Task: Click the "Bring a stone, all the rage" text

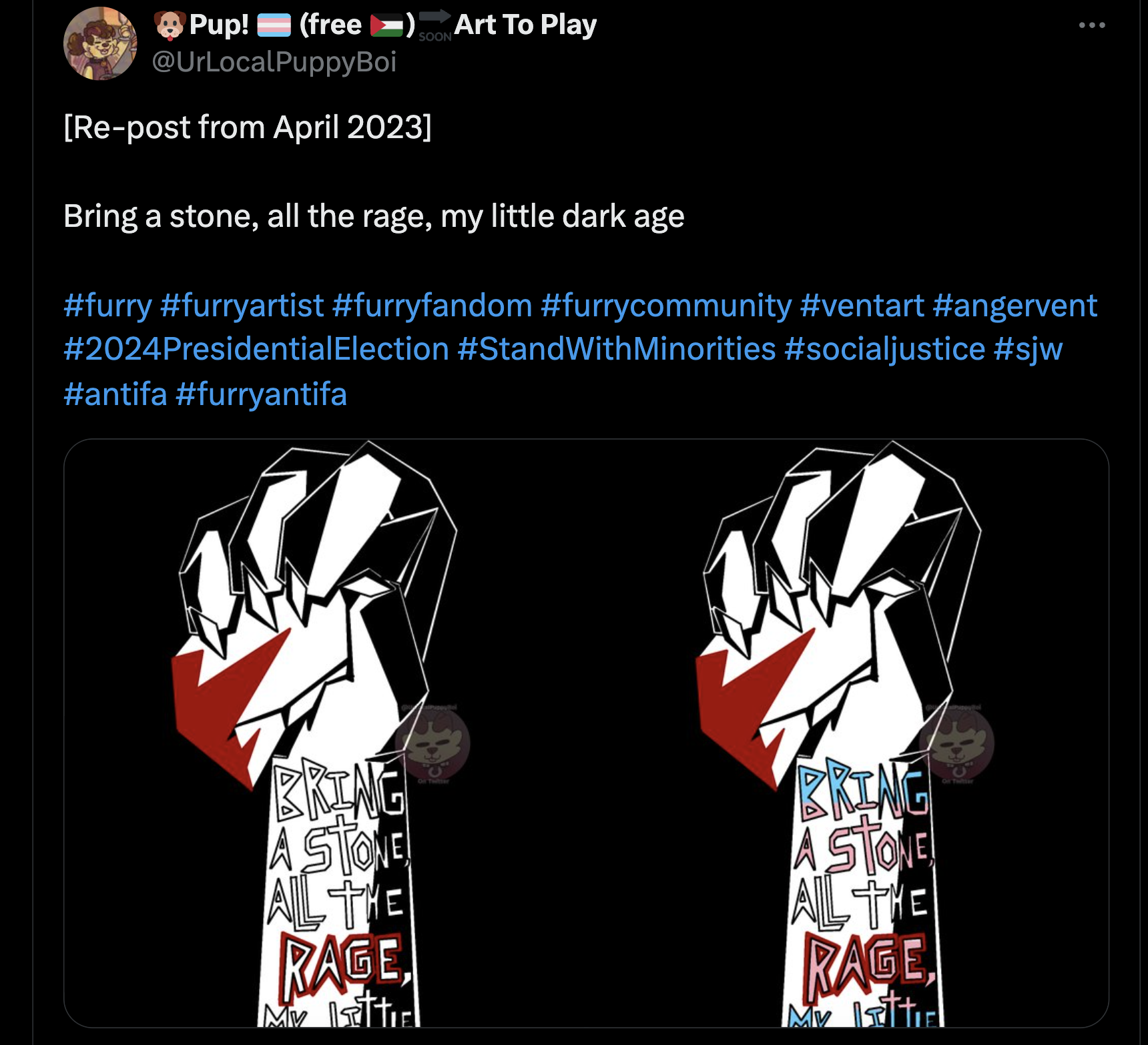Action: coord(374,216)
